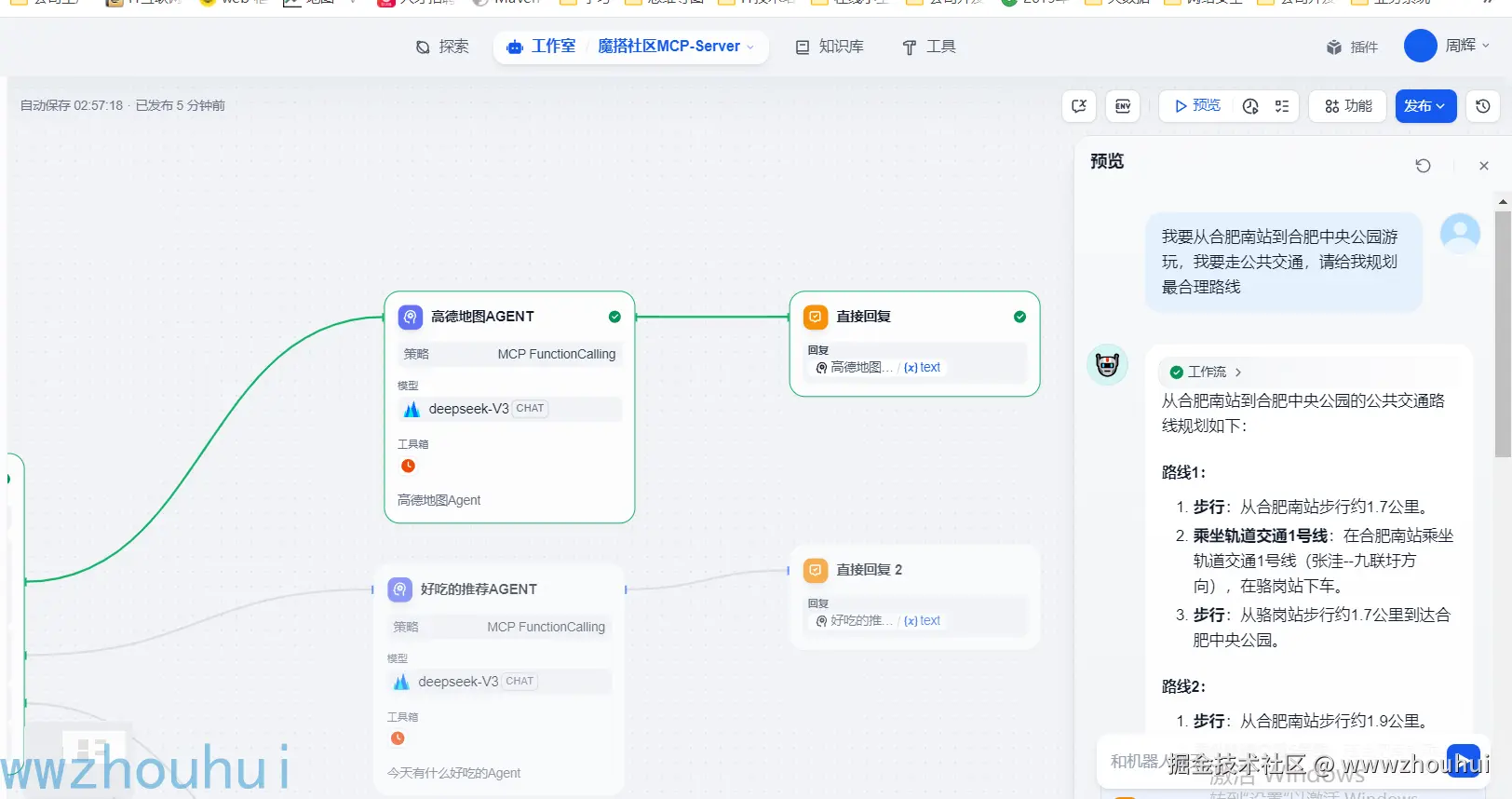Click the 工作室 robot icon
Viewport: 1512px width, 799px height.
pos(515,47)
